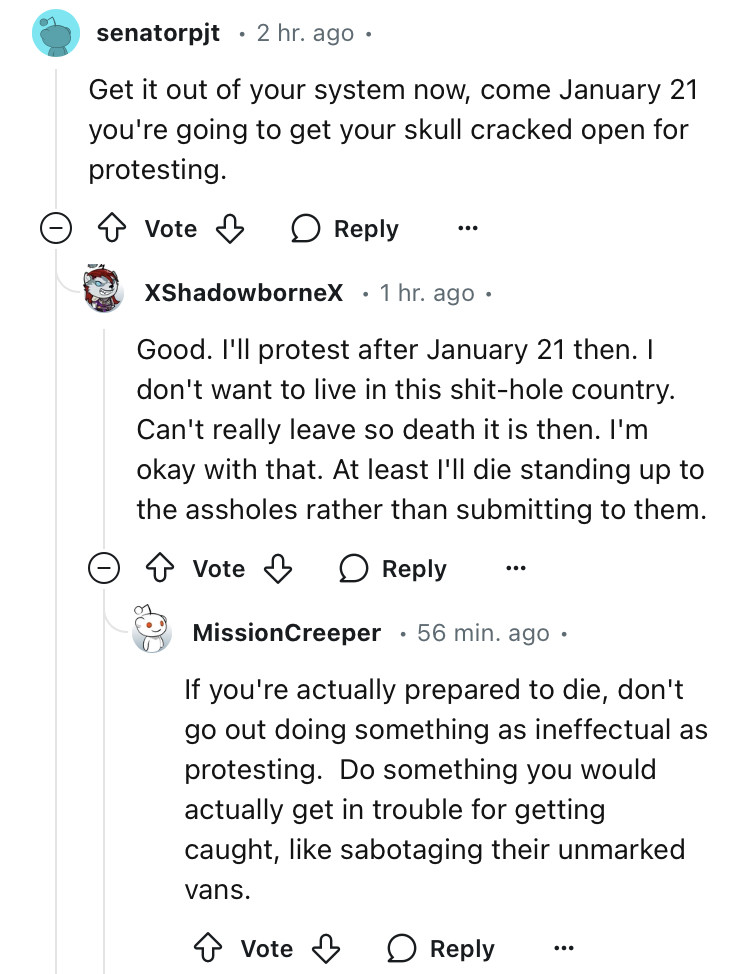Open more options on senatorpjt's comment
The image size is (750, 974).
[467, 229]
